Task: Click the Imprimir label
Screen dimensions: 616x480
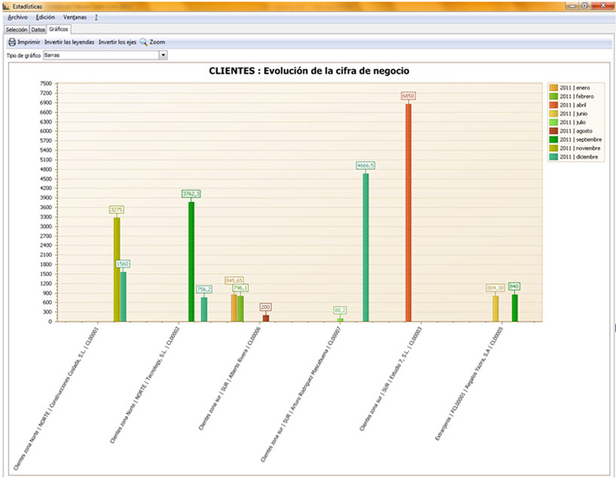Action: 29,42
